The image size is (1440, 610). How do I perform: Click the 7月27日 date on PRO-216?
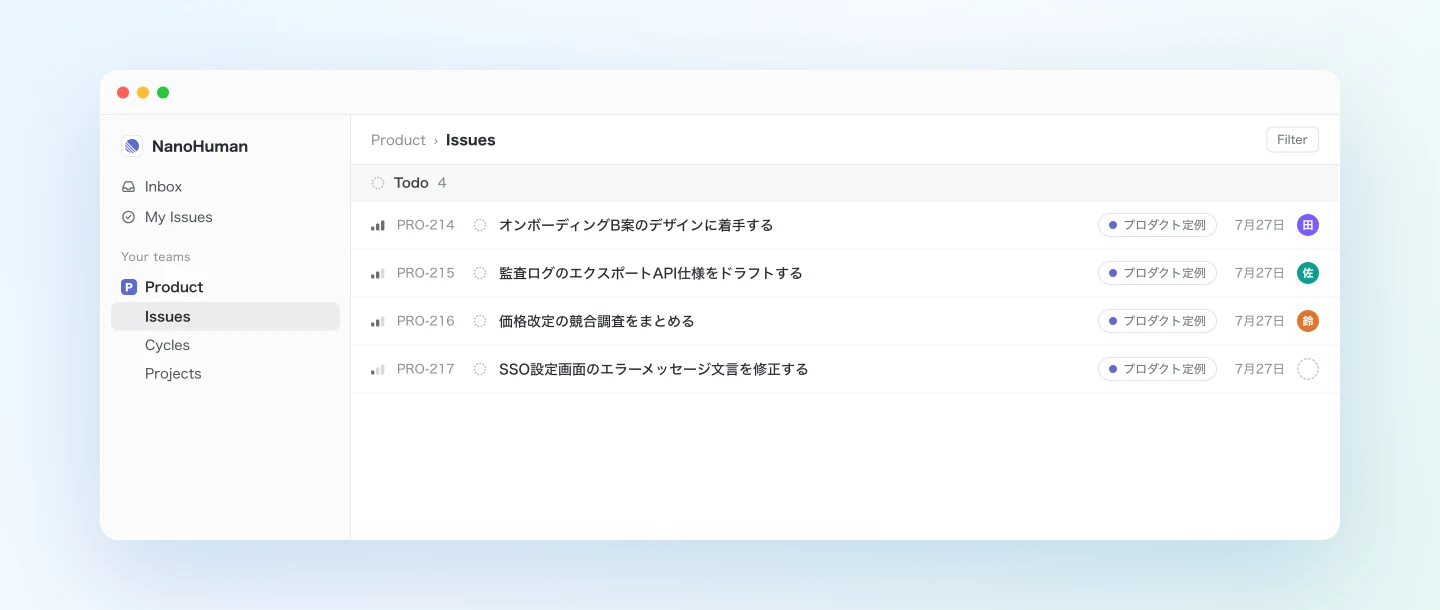1259,321
